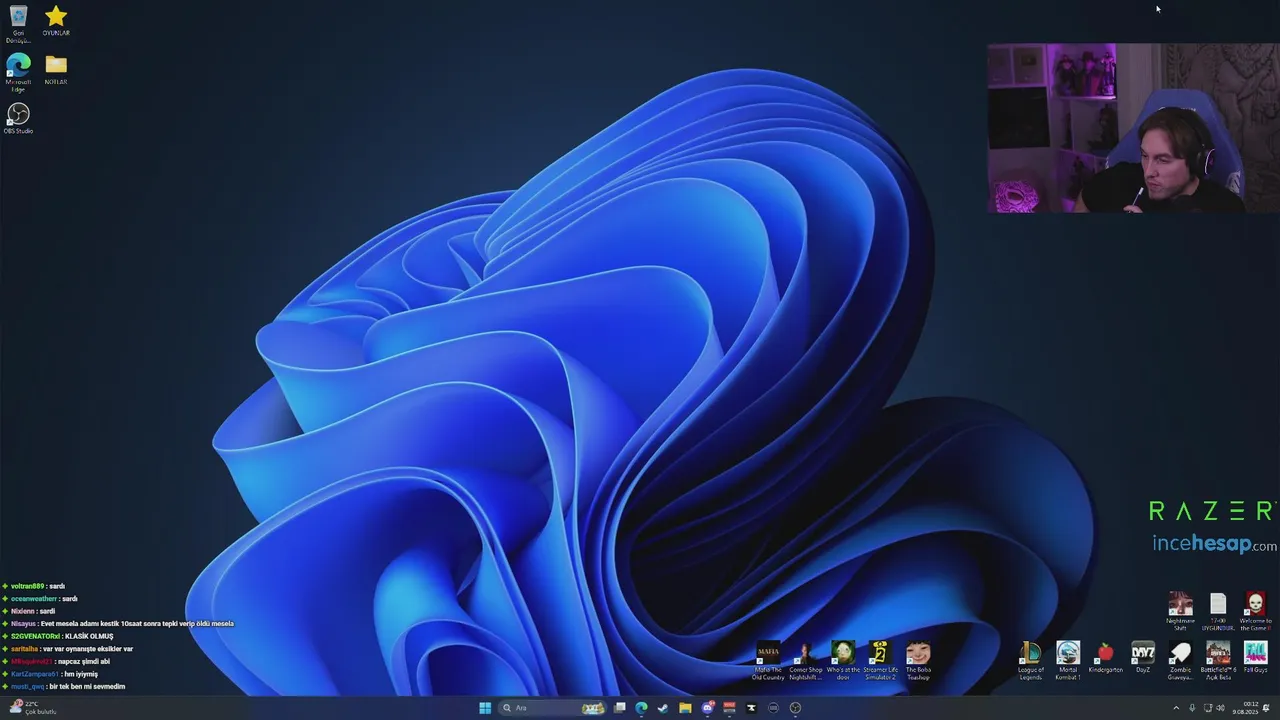The height and width of the screenshot is (720, 1280).
Task: Open the network tray icon
Action: click(1208, 708)
